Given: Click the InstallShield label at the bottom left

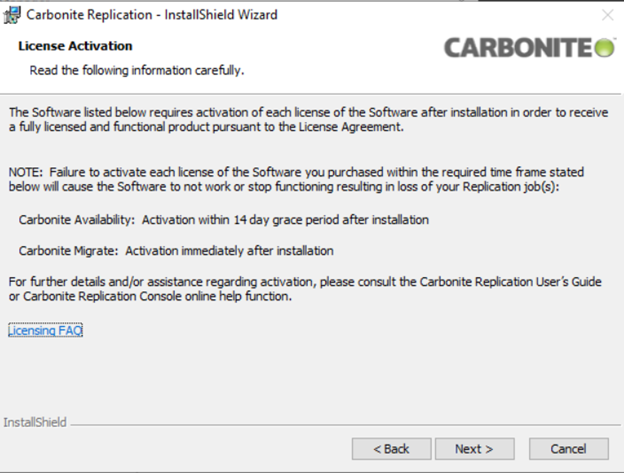Looking at the screenshot, I should [35, 422].
